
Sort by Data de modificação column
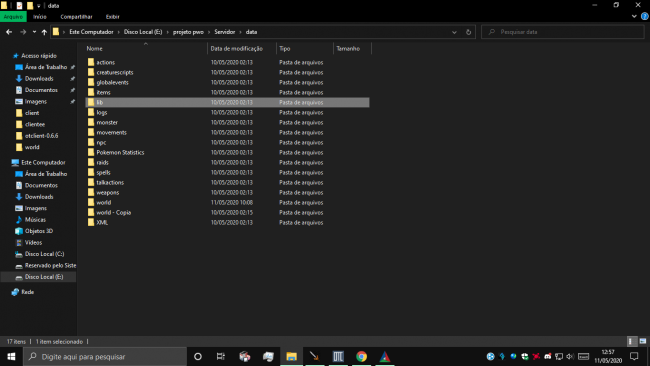coord(236,48)
